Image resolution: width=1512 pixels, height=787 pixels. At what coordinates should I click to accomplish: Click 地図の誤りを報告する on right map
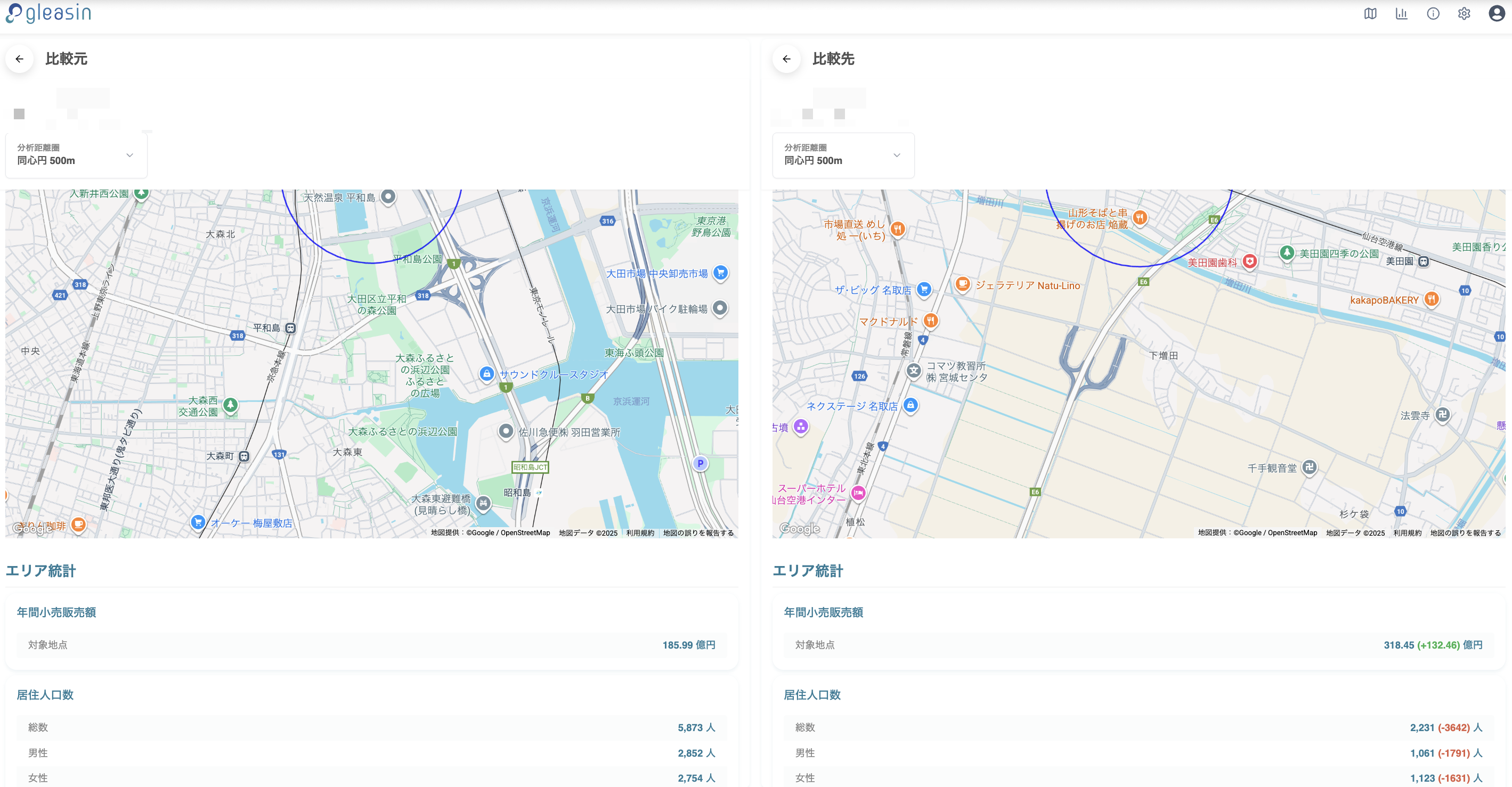1465,533
